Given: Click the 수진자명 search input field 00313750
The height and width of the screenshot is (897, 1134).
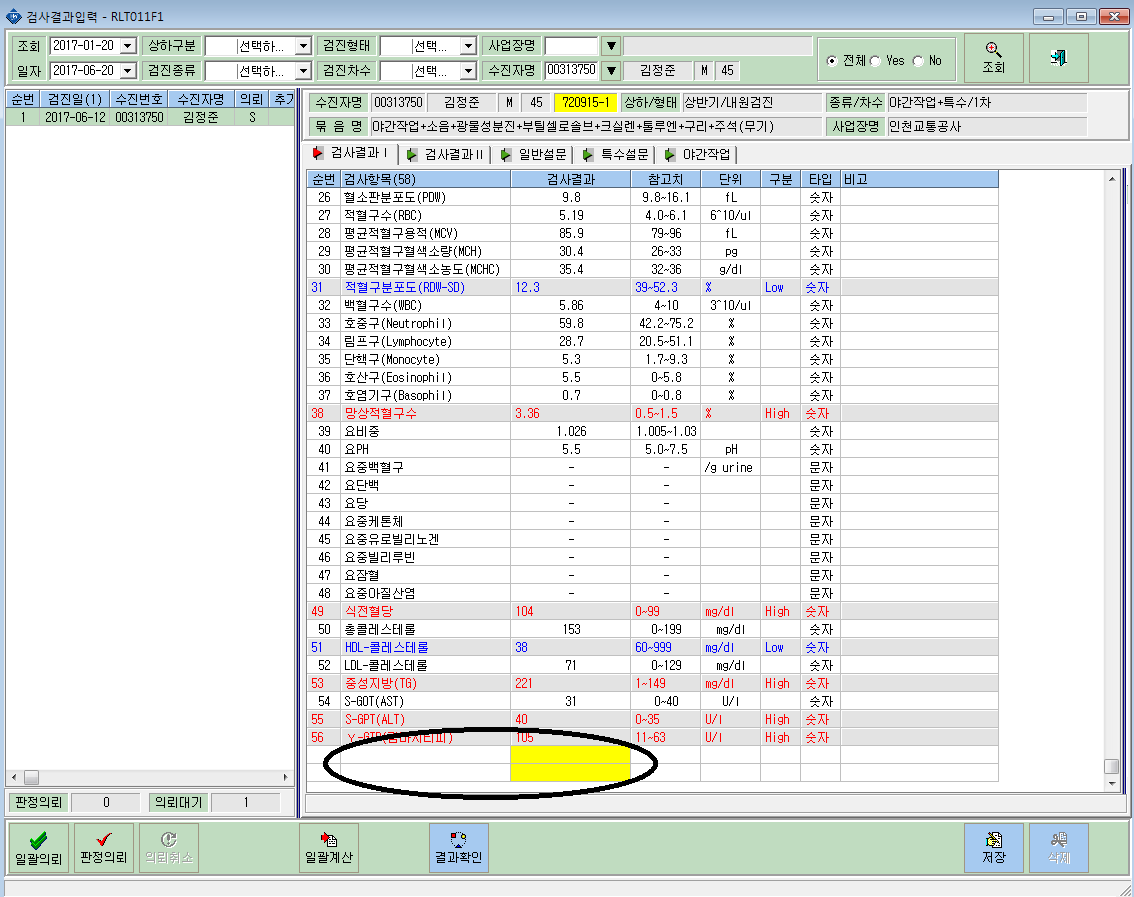Looking at the screenshot, I should [x=571, y=70].
